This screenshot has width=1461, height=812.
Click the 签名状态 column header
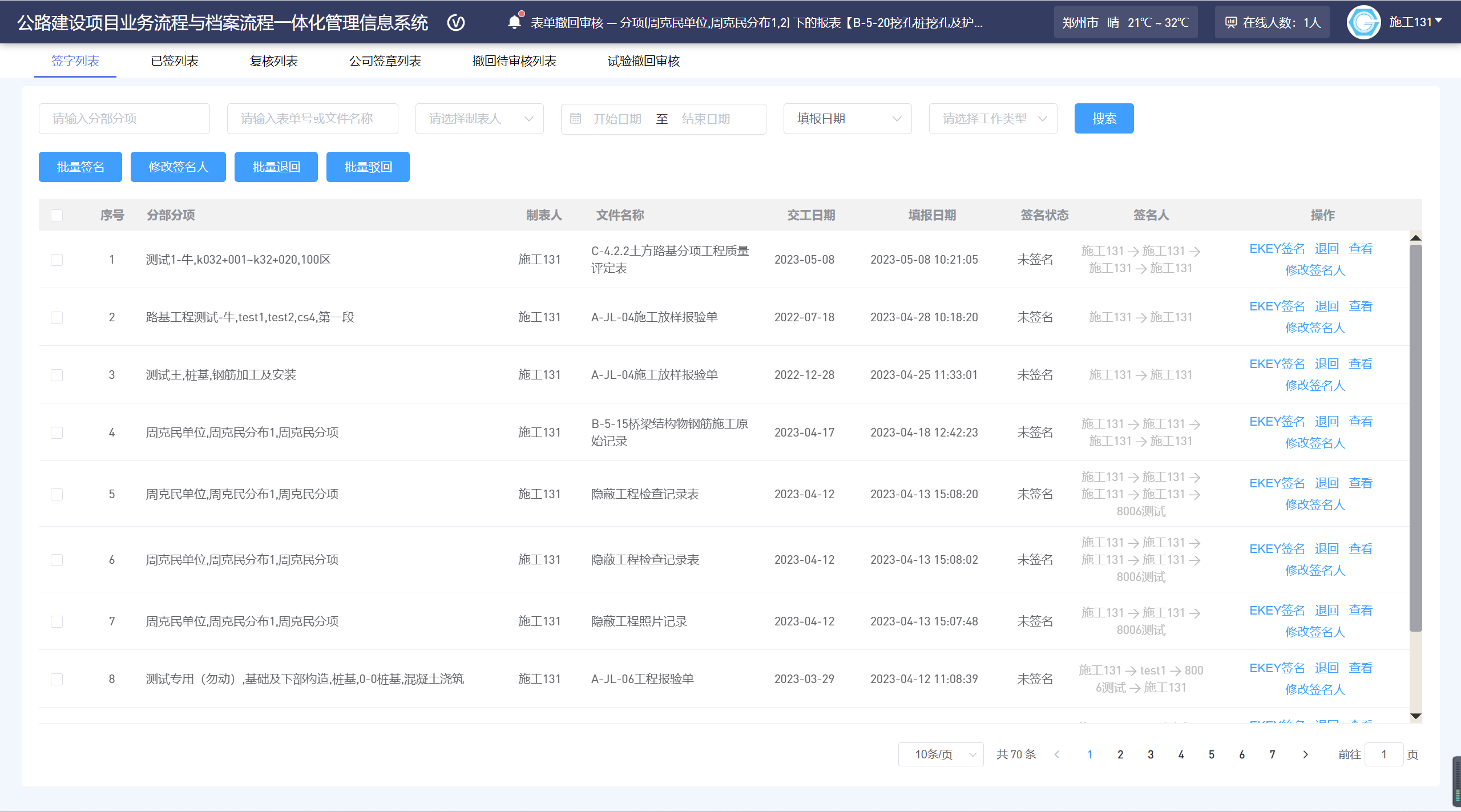[x=1044, y=215]
